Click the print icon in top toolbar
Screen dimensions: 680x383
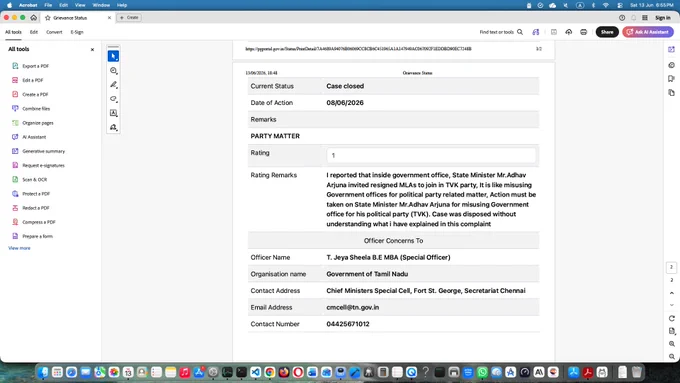[583, 32]
